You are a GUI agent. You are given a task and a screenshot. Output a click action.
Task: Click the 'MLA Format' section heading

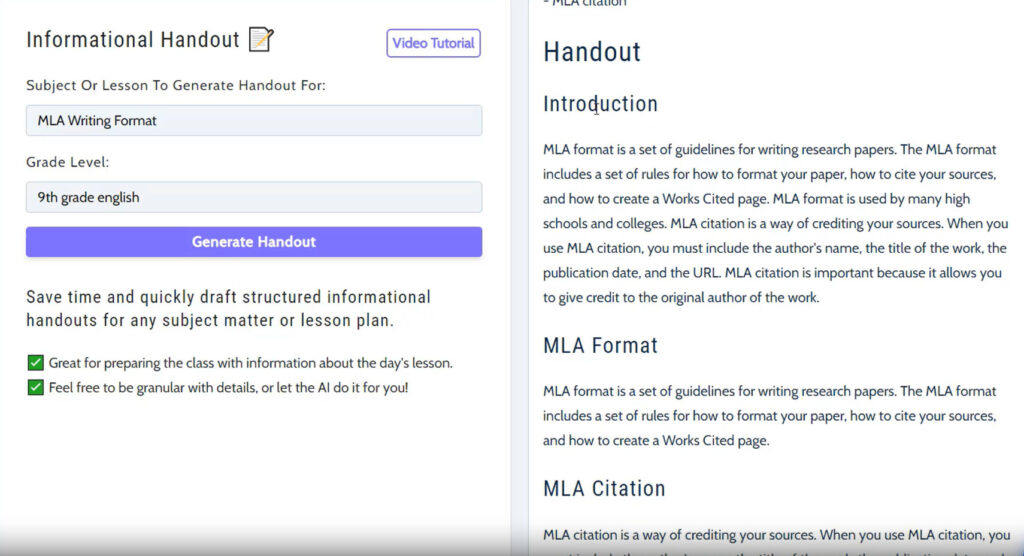click(x=600, y=346)
